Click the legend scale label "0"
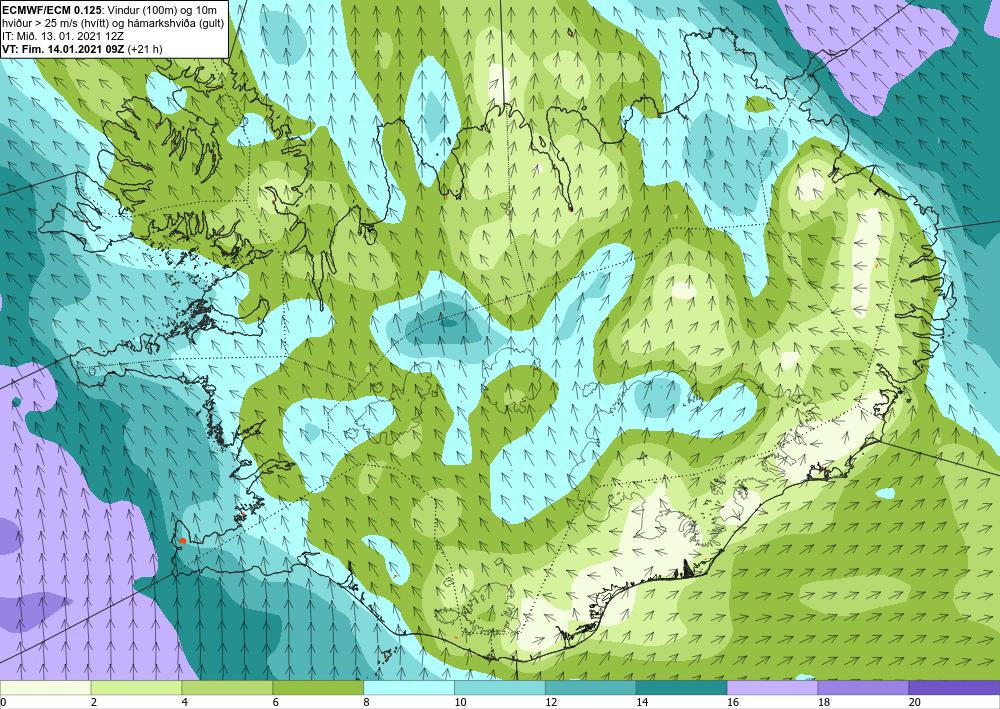1000x709 pixels. click(x=3, y=702)
